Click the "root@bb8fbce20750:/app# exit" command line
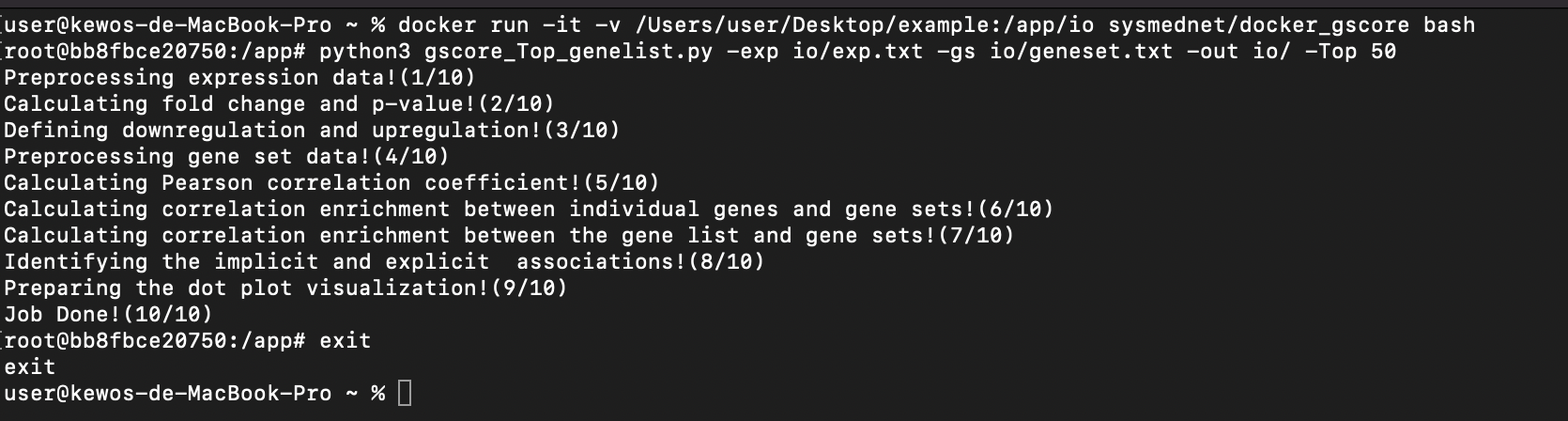Image resolution: width=1568 pixels, height=421 pixels. click(188, 340)
